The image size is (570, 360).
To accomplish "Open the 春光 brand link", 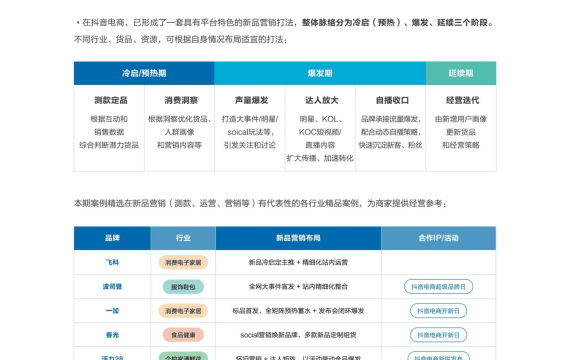I will tap(112, 335).
